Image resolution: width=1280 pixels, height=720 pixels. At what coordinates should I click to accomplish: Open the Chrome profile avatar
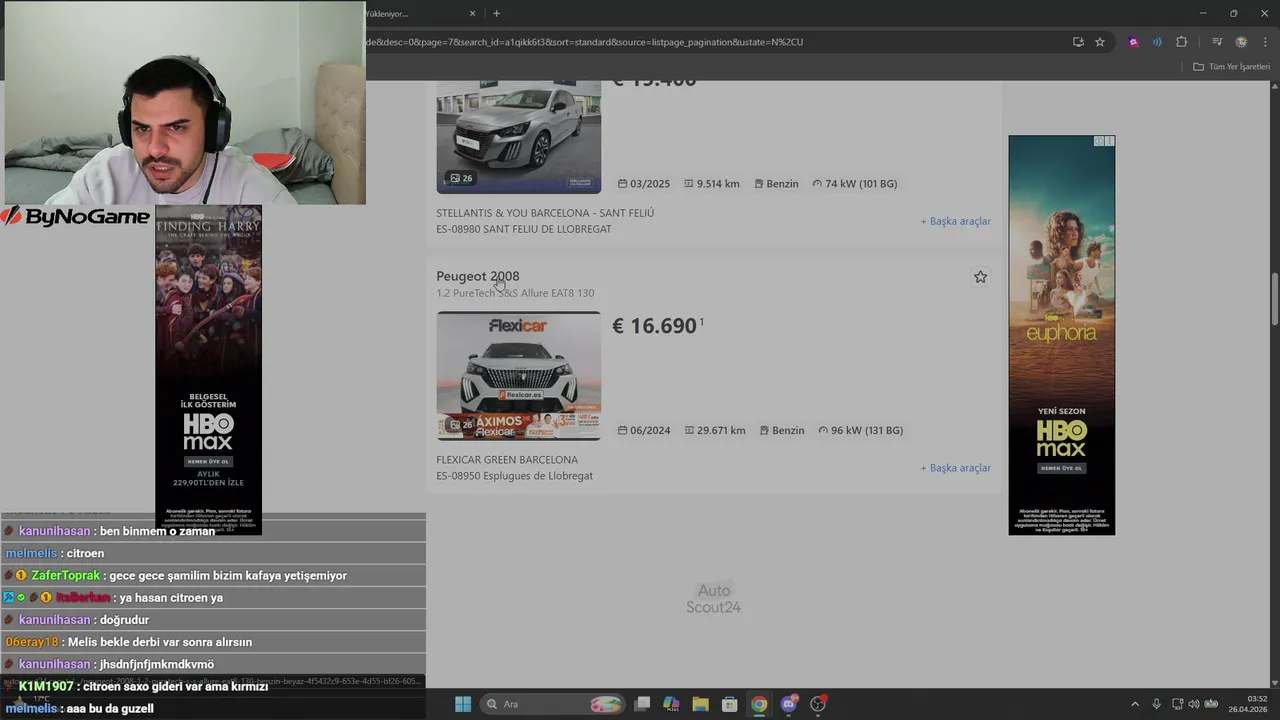pos(1241,42)
